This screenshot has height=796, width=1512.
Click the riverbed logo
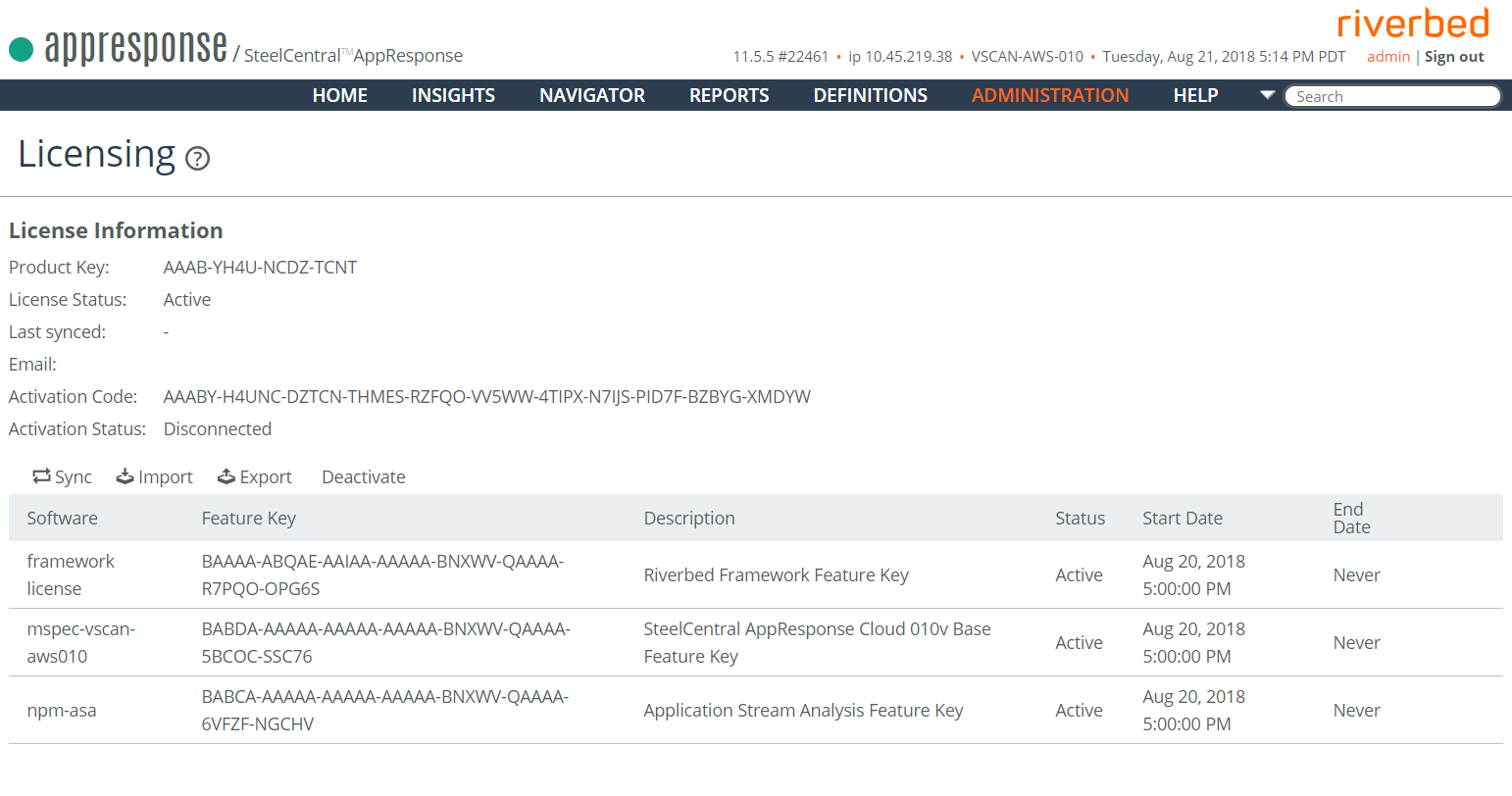pos(1413,23)
